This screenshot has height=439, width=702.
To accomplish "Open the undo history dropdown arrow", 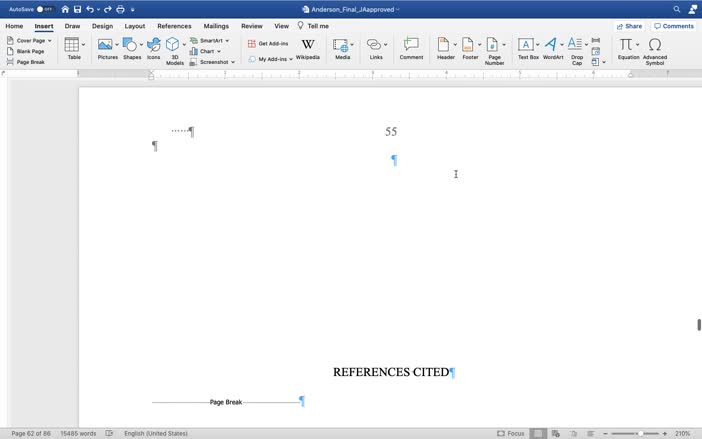I will point(98,9).
